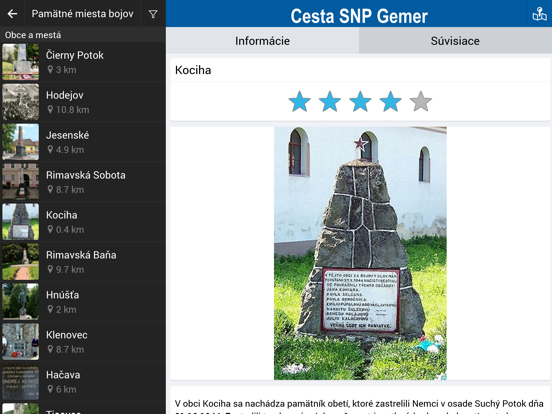The image size is (552, 414).
Task: Rate Kociha with the fifth grey star
Action: (421, 102)
